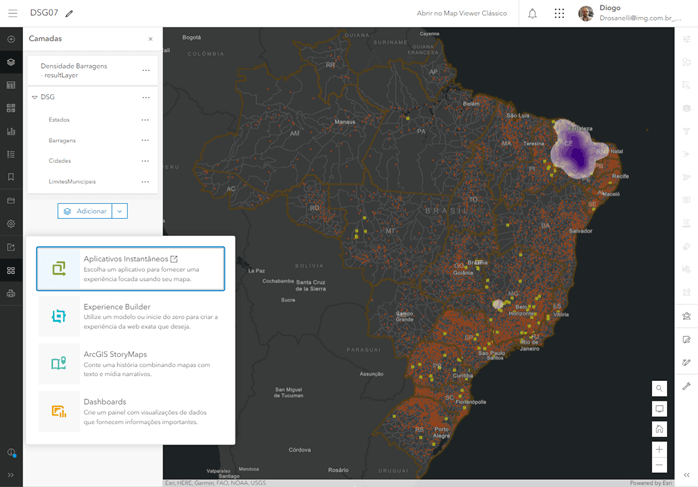Zoom out on the map with minus button
This screenshot has width=698, height=487.
point(659,466)
